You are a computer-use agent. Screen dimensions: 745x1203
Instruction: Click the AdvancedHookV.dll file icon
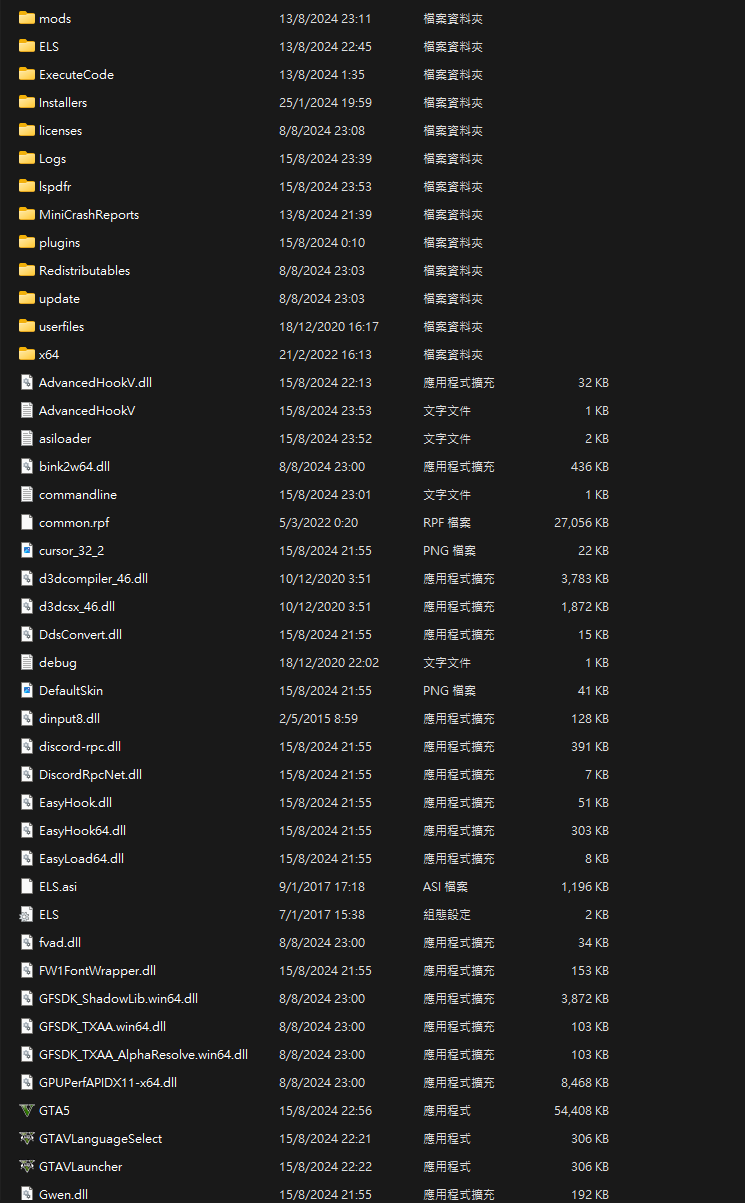coord(27,382)
